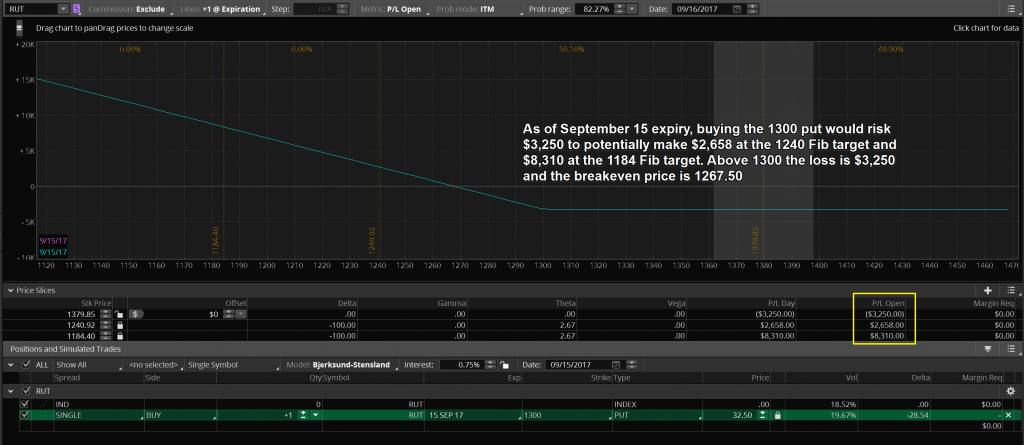Click the lock icon next to 32.50 price
Screen dimensions: 1024x445
click(779, 414)
